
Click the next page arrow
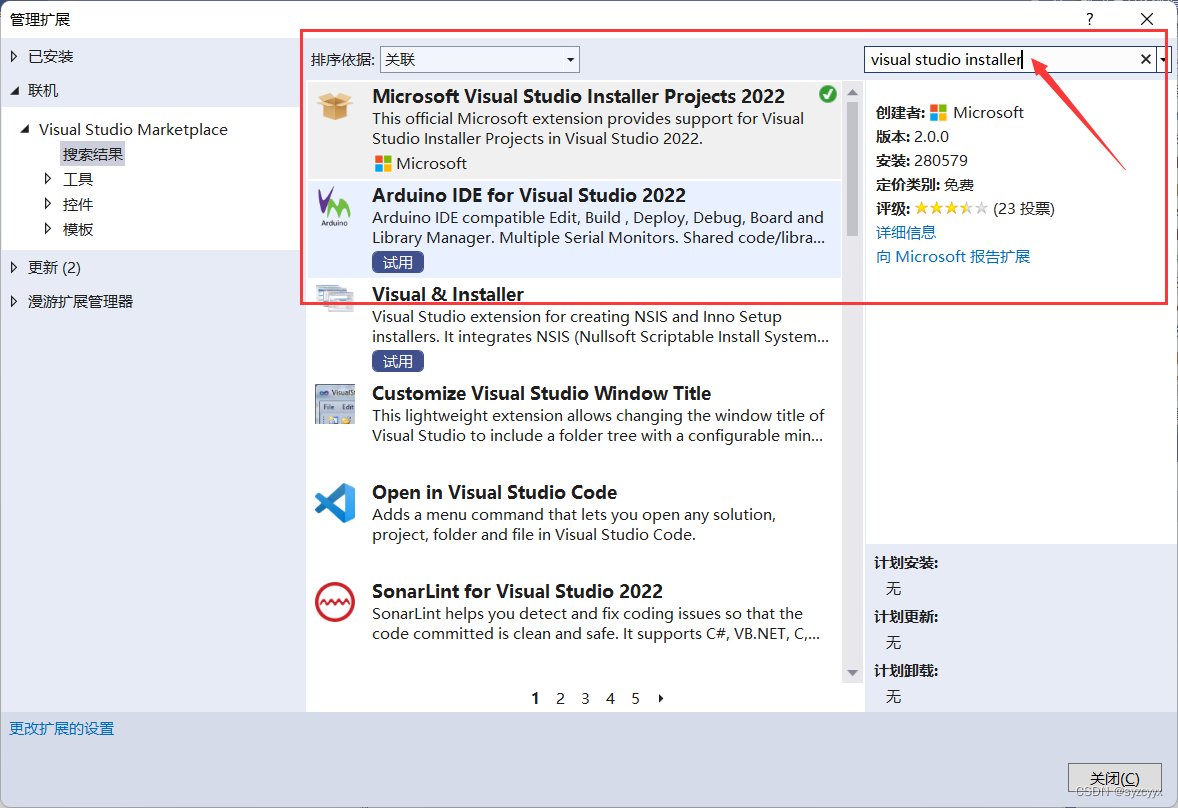tap(660, 698)
